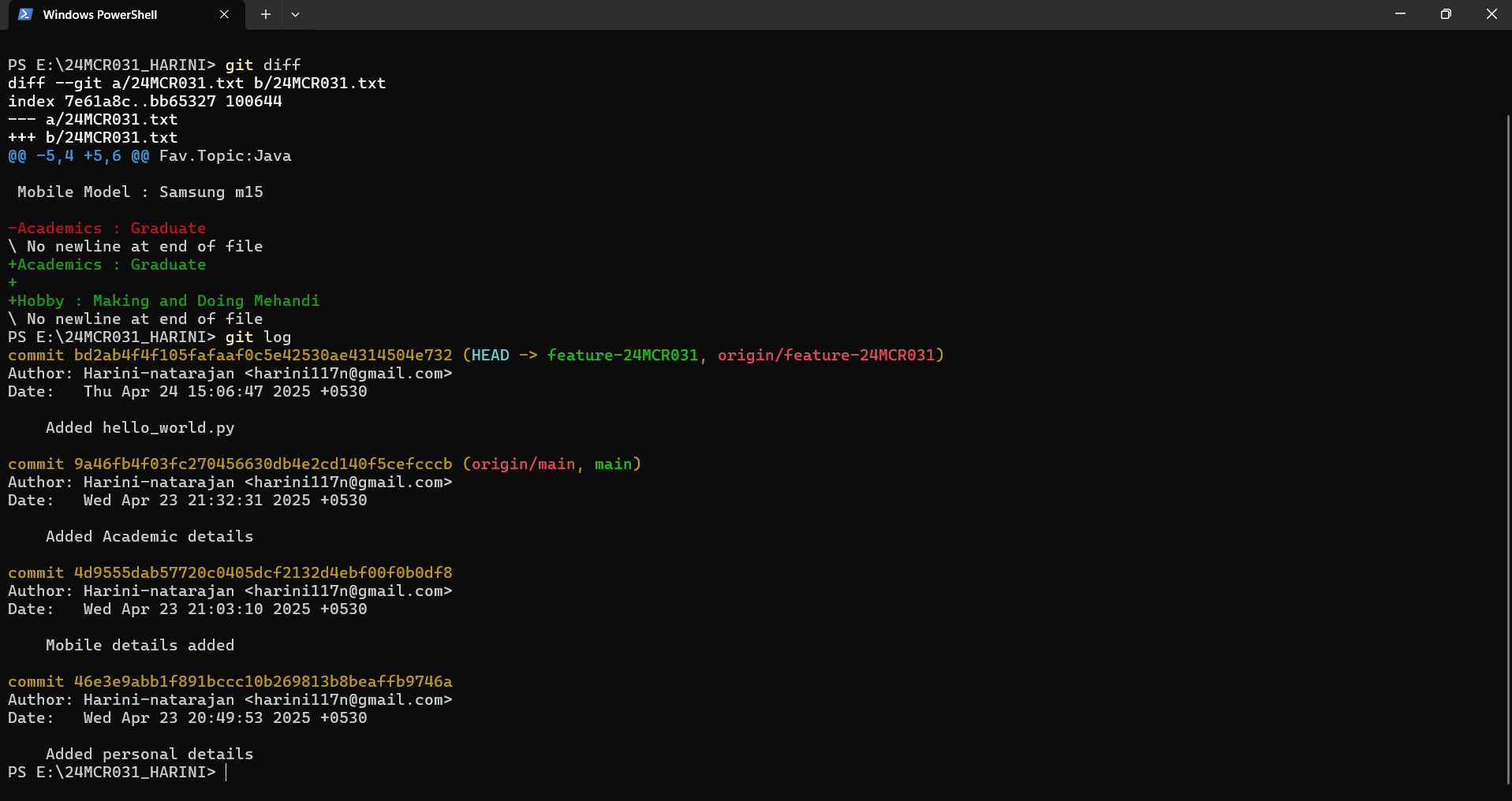Click the red origin/feature-24MCR031 ref
Viewport: 1512px width, 801px height.
[826, 356]
